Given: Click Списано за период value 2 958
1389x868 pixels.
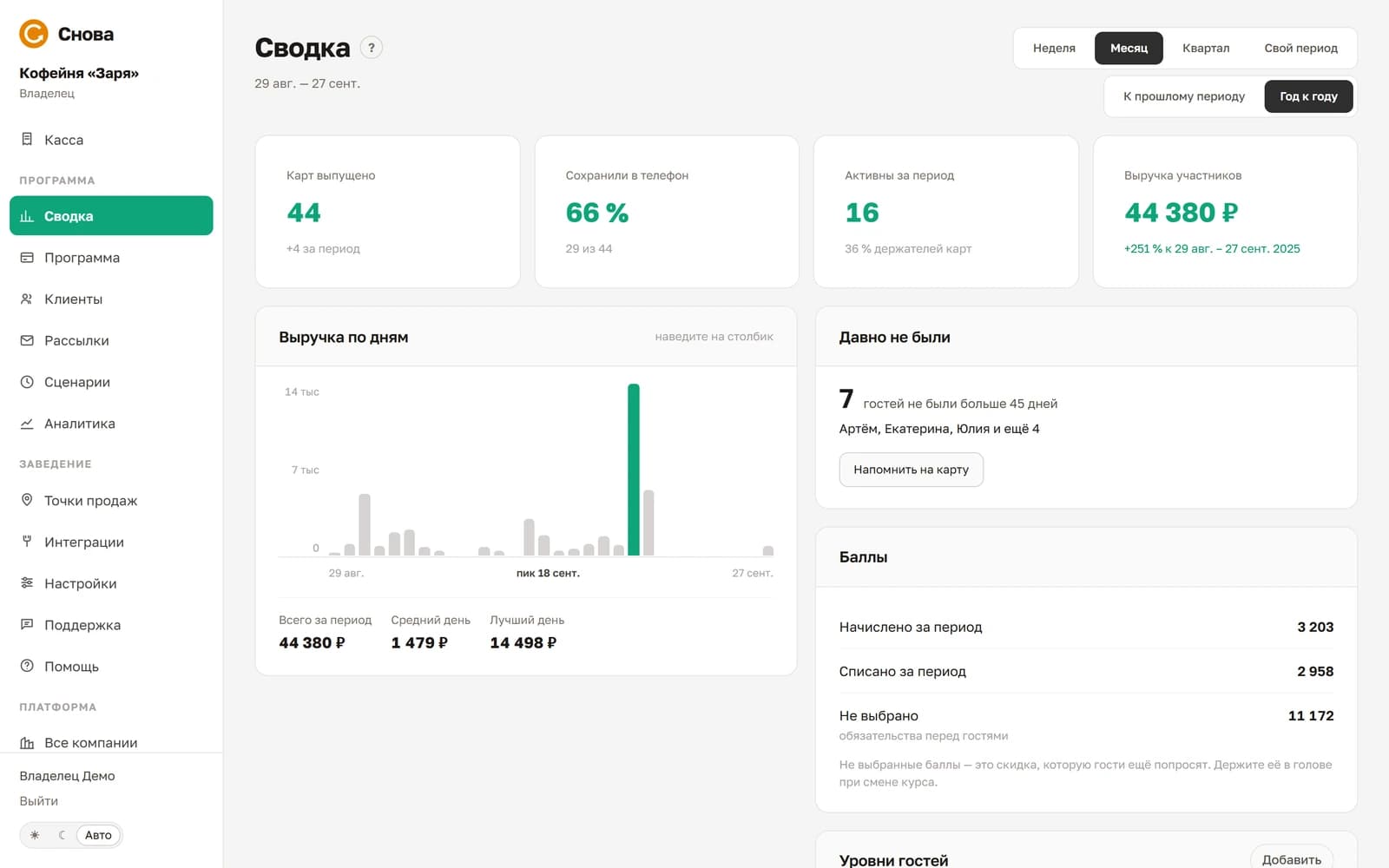Looking at the screenshot, I should point(1315,671).
